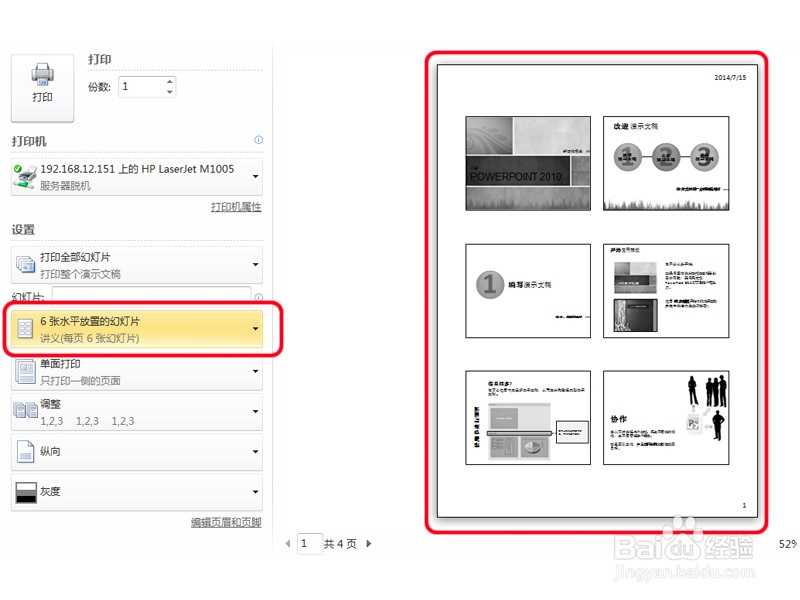Expand the 打印全部幻灯片 dropdown
Screen dimensions: 800x600
[137, 265]
